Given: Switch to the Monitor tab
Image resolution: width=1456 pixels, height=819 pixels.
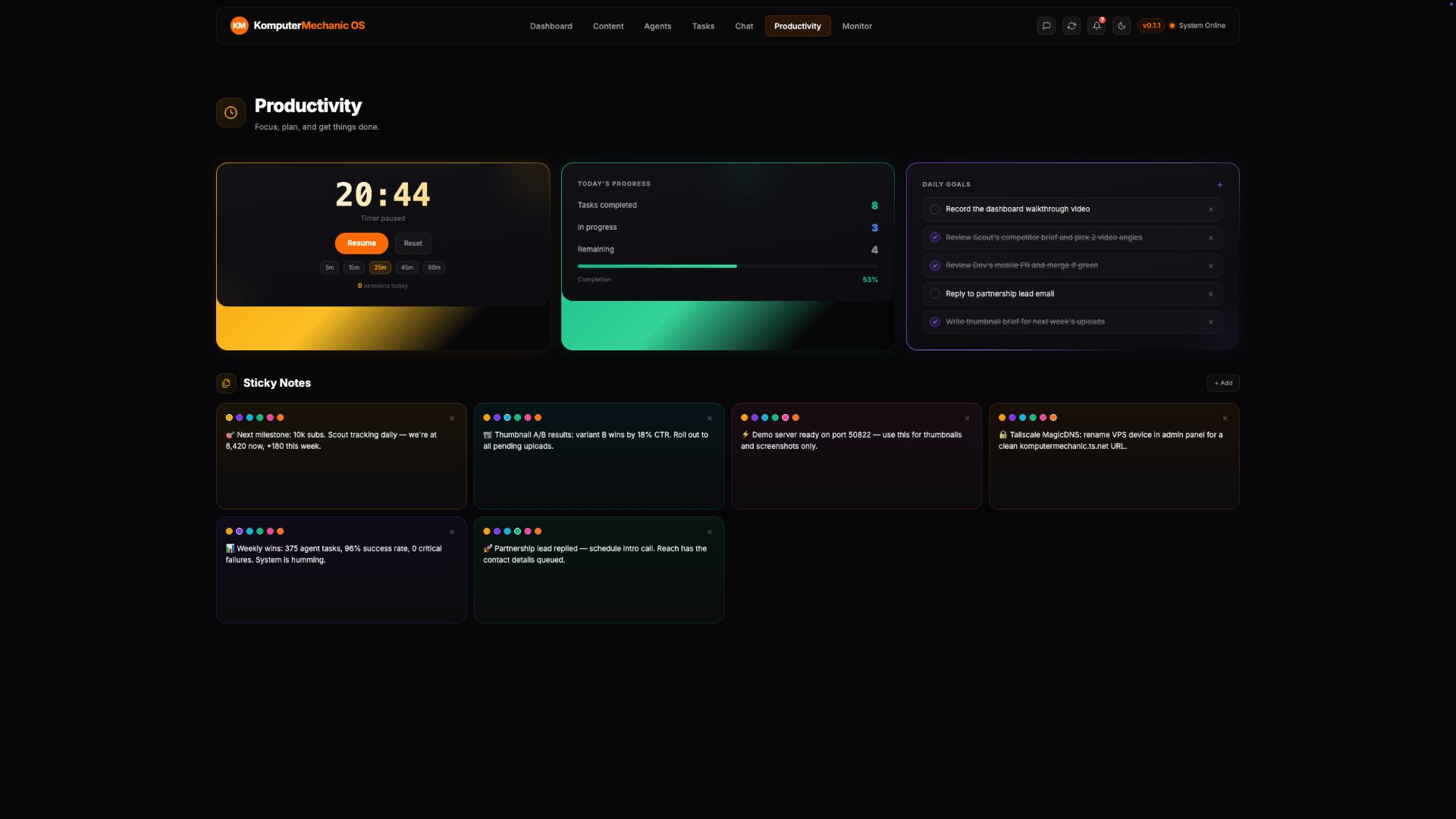Looking at the screenshot, I should [x=857, y=26].
